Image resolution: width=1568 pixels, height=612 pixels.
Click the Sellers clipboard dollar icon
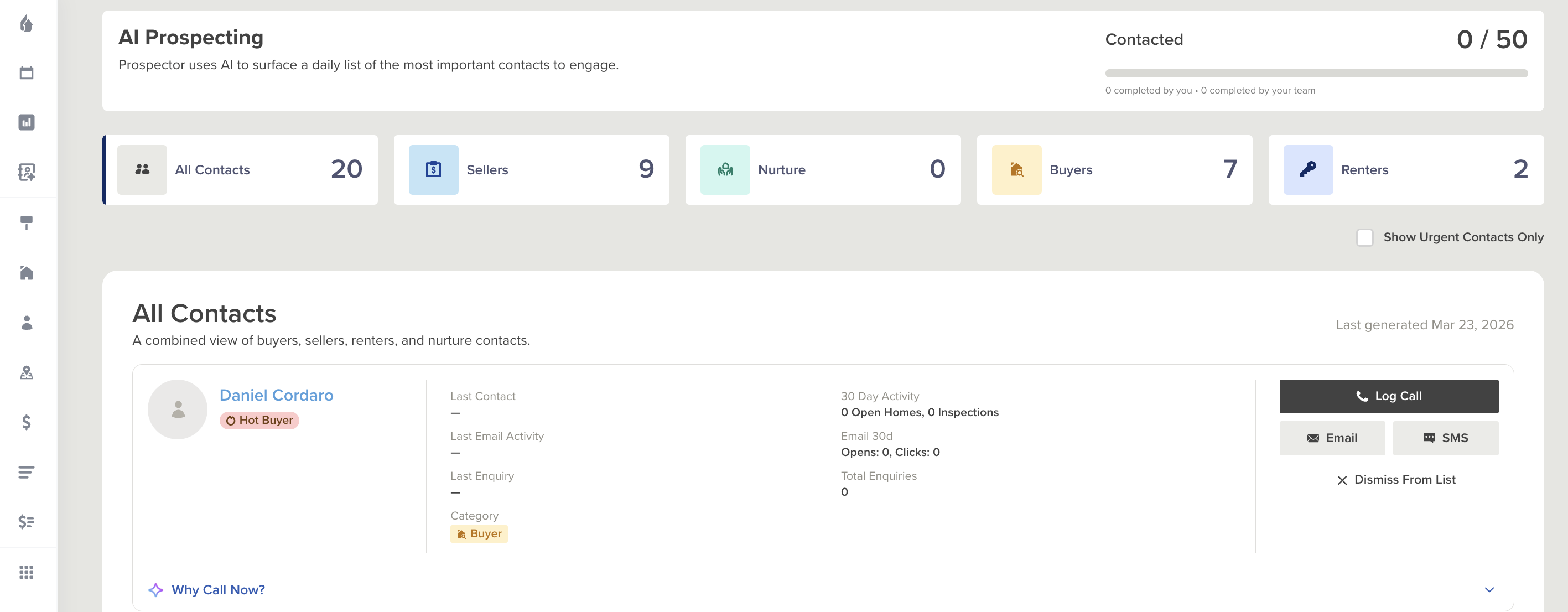click(433, 169)
